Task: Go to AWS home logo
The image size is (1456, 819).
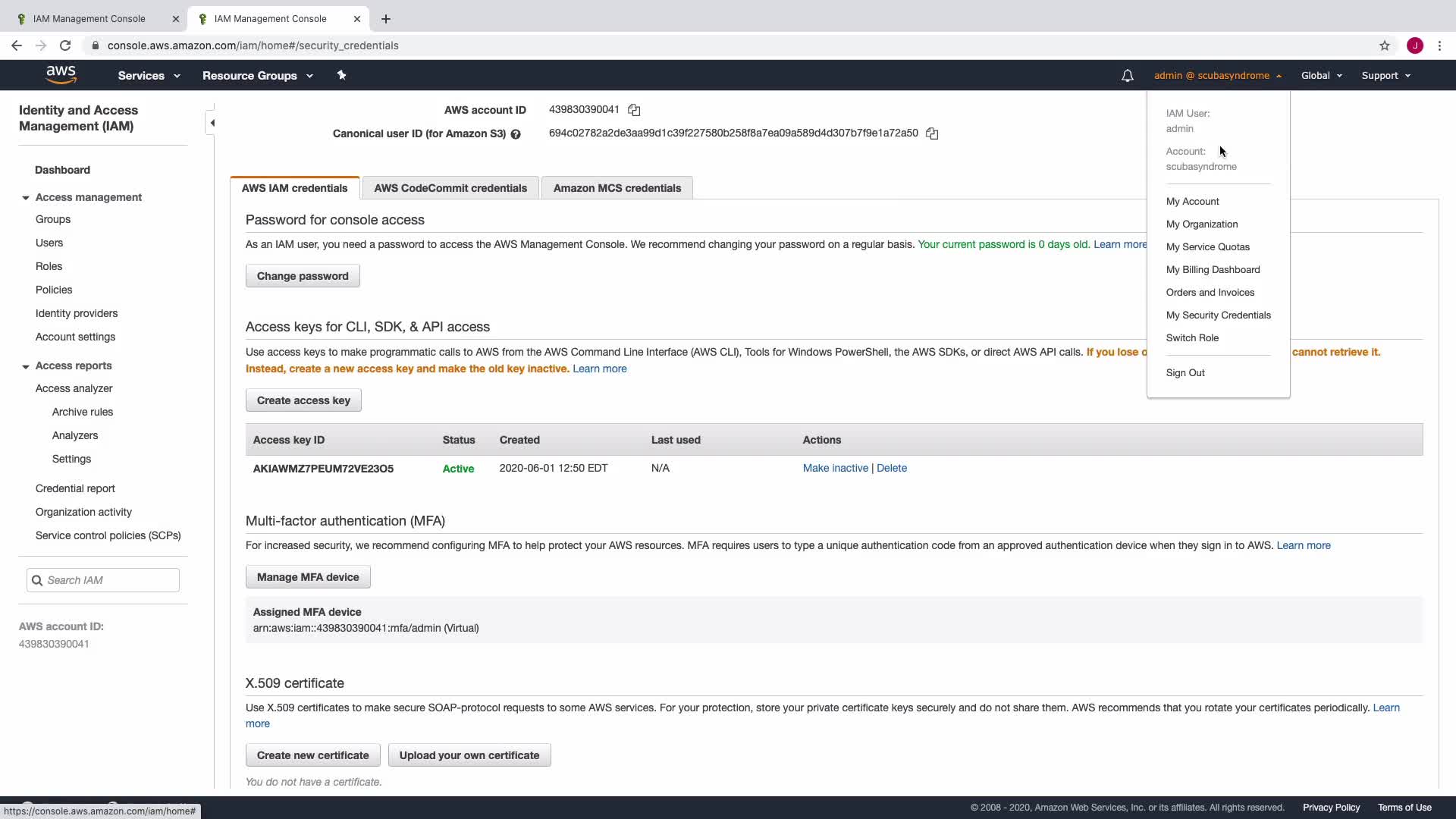Action: point(61,75)
